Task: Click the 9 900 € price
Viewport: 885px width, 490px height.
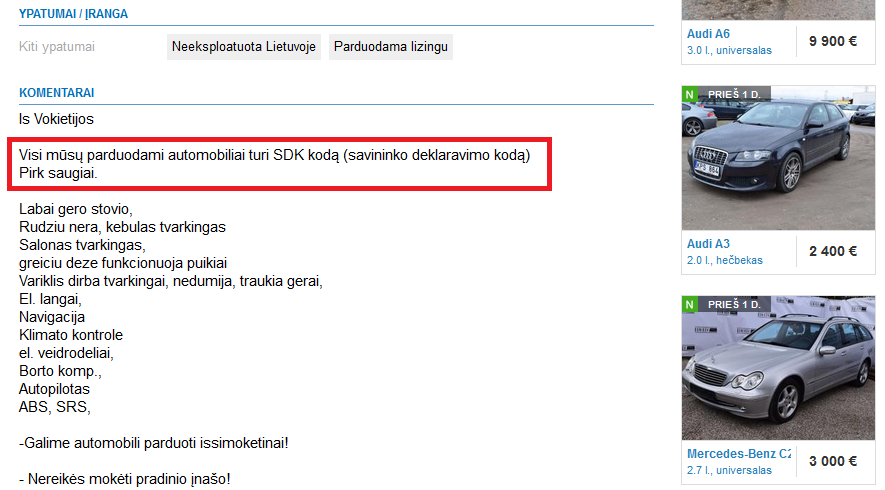Action: tap(833, 41)
